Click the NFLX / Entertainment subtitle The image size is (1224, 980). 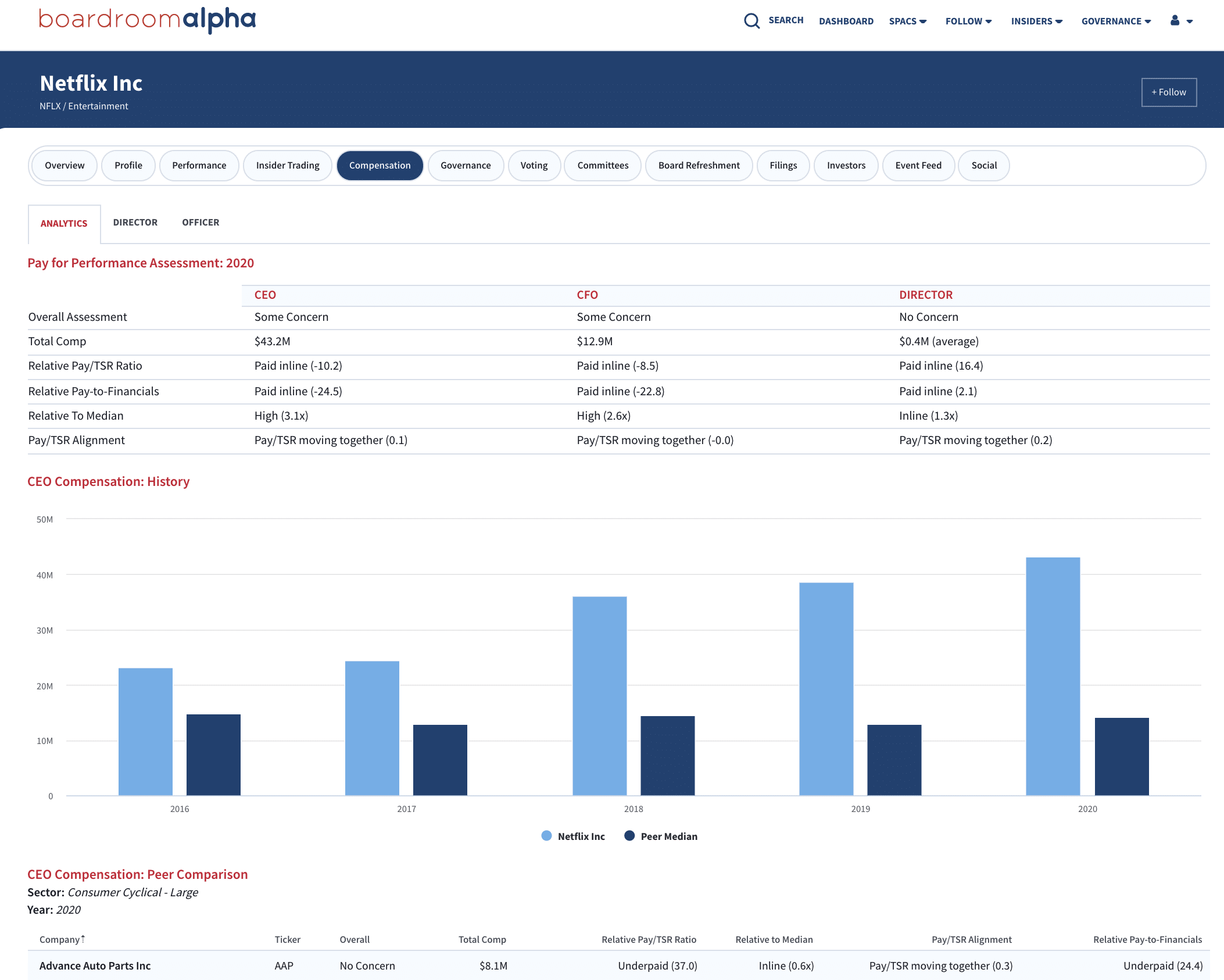coord(84,106)
